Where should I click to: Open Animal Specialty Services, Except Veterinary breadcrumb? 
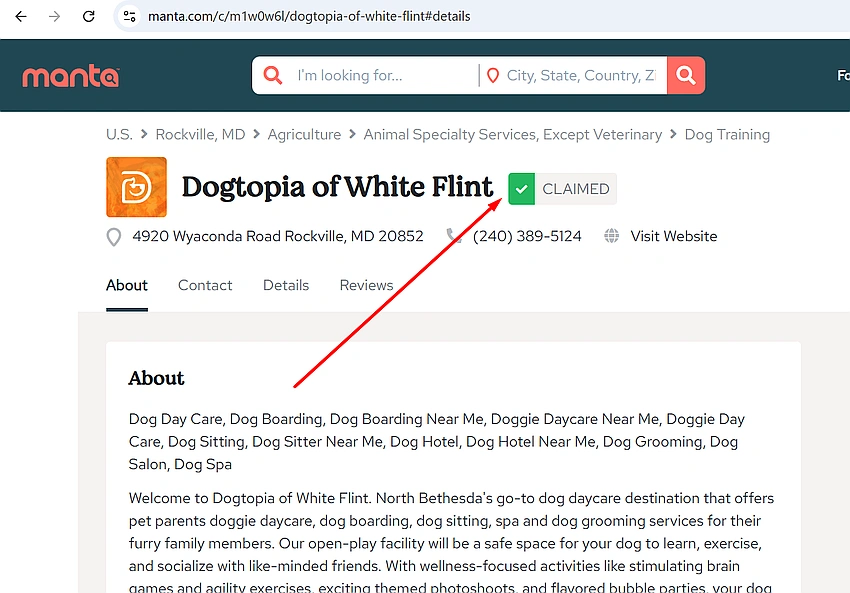tap(513, 134)
